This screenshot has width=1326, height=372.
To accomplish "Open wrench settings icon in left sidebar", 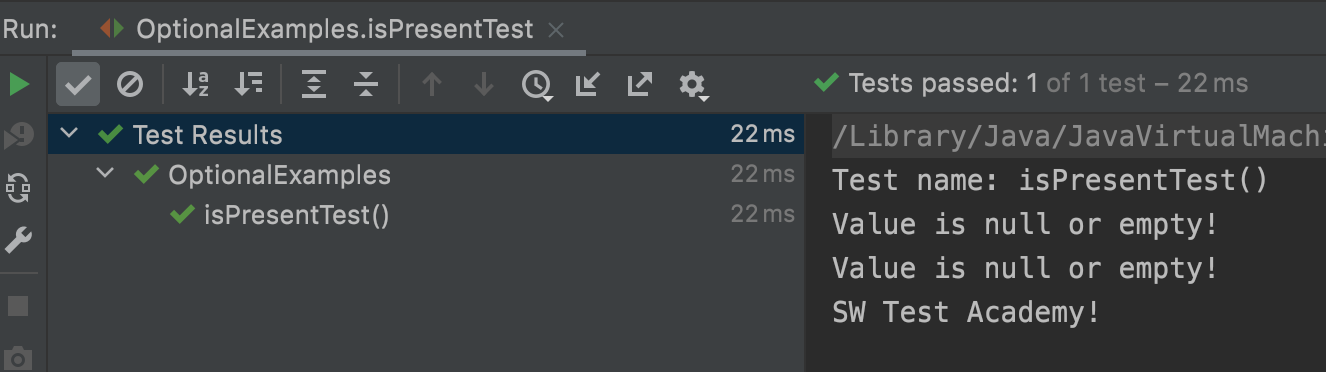I will [x=19, y=240].
